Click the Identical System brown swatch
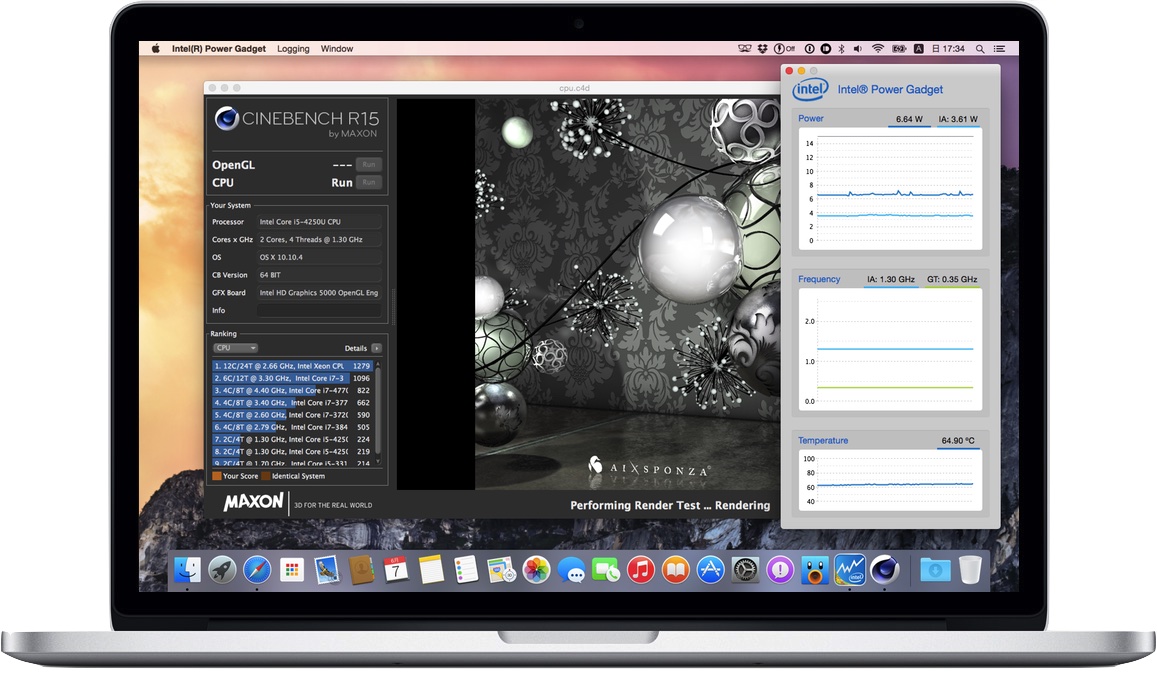This screenshot has height=677, width=1157. coord(266,476)
